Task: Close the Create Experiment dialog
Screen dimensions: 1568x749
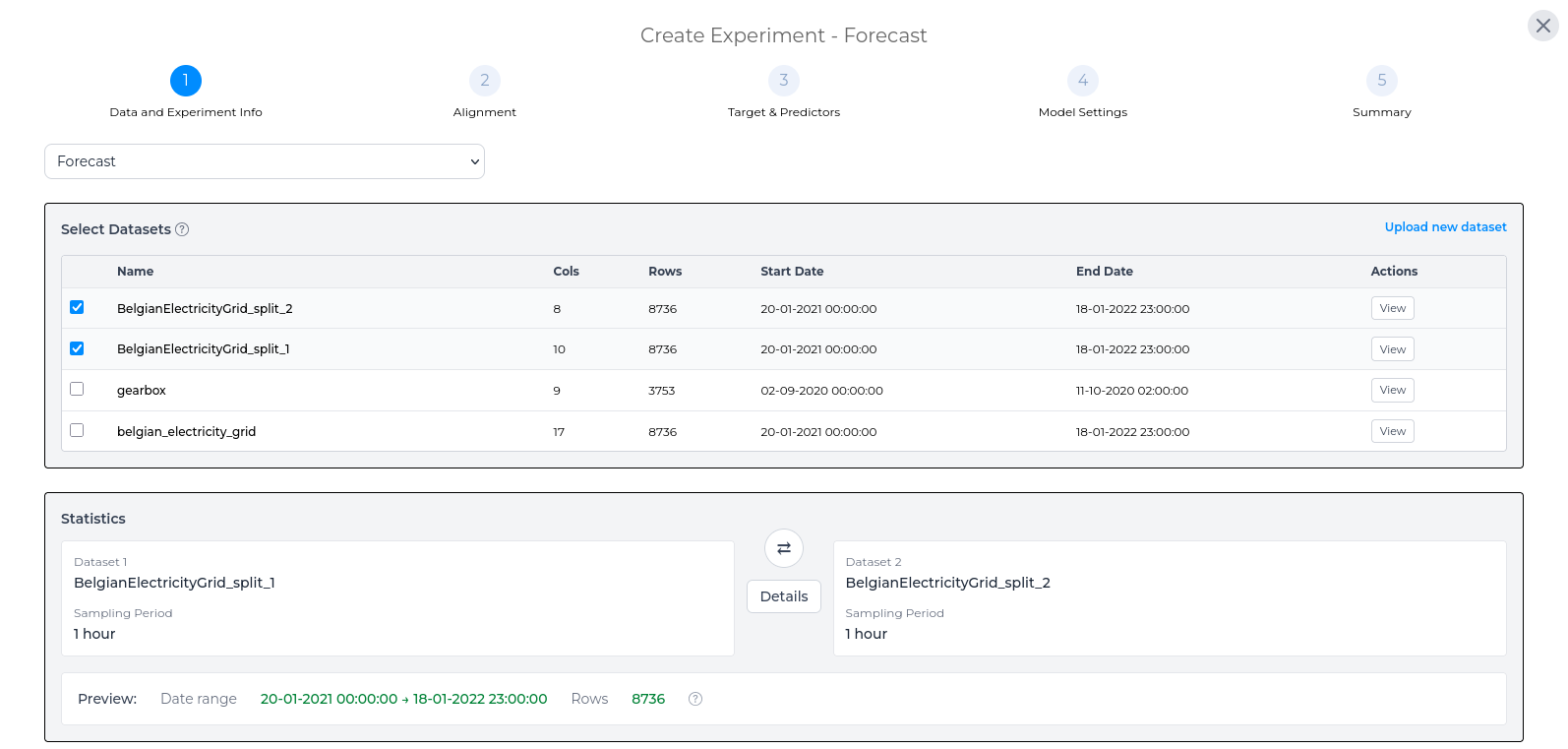Action: [1543, 26]
